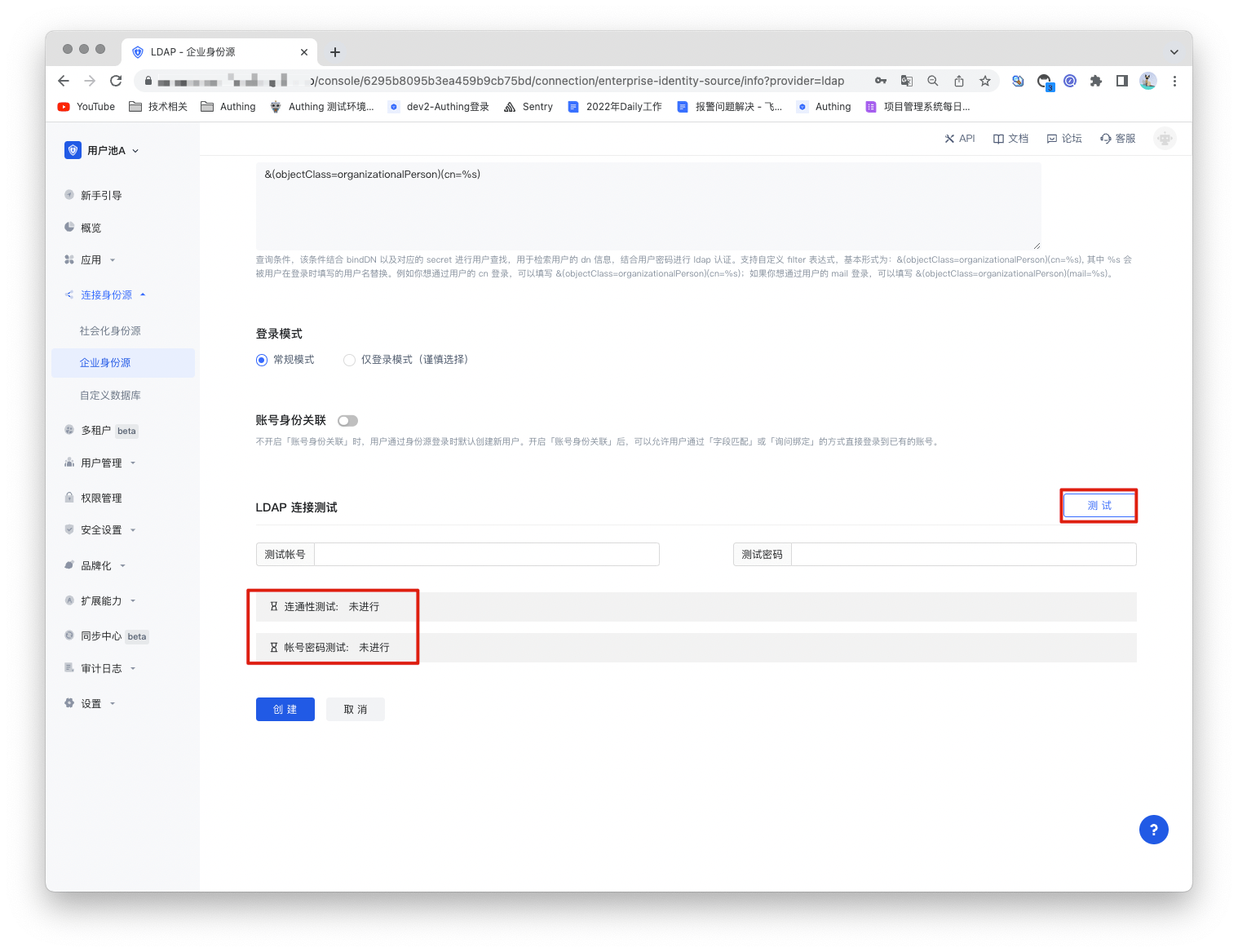1238x952 pixels.
Task: Click the 测试帐号 input field
Action: coord(486,555)
